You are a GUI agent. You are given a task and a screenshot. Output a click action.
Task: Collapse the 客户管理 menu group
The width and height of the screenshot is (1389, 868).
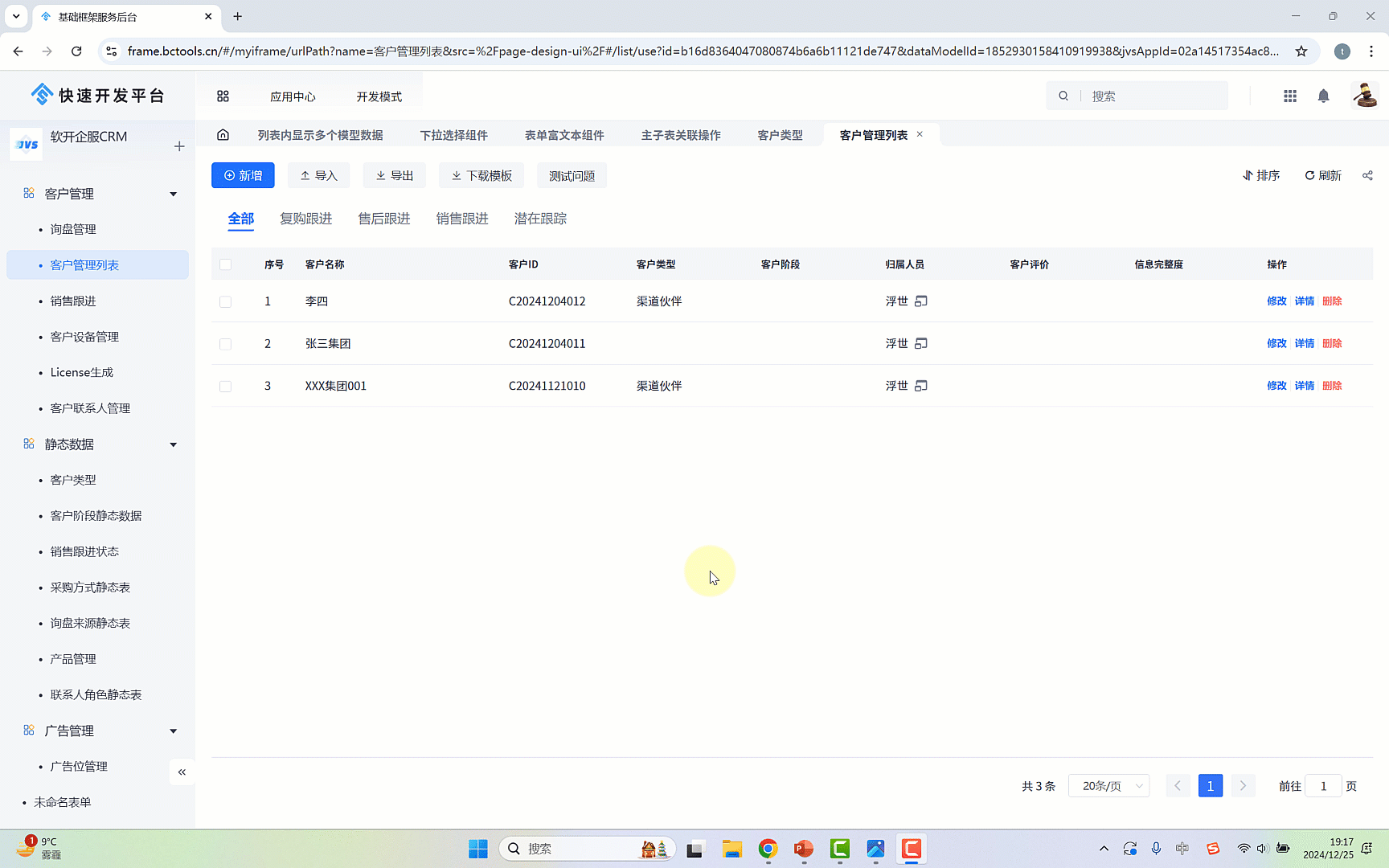(173, 194)
